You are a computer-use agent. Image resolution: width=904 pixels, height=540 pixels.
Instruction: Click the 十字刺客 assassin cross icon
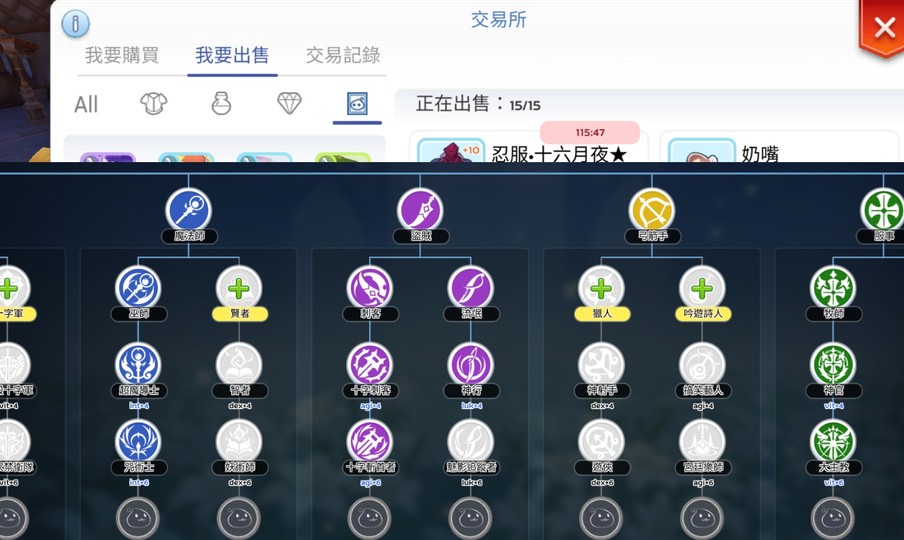370,364
